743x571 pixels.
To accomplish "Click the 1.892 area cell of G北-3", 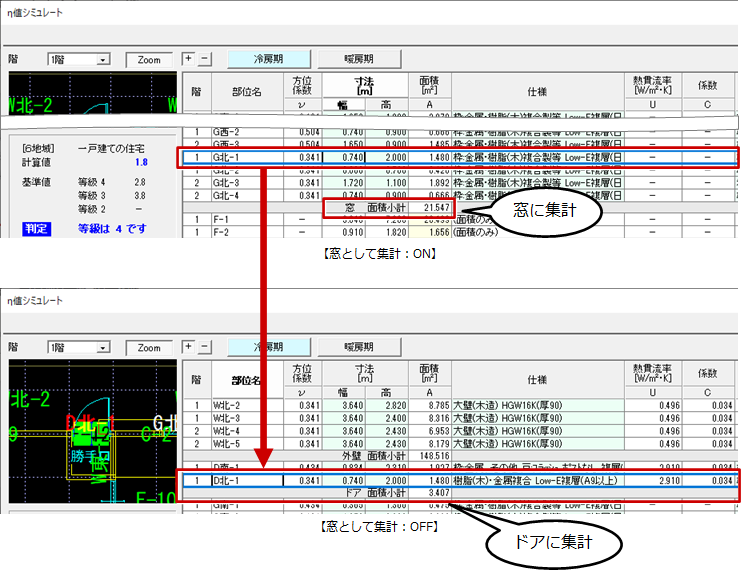I will pos(430,183).
